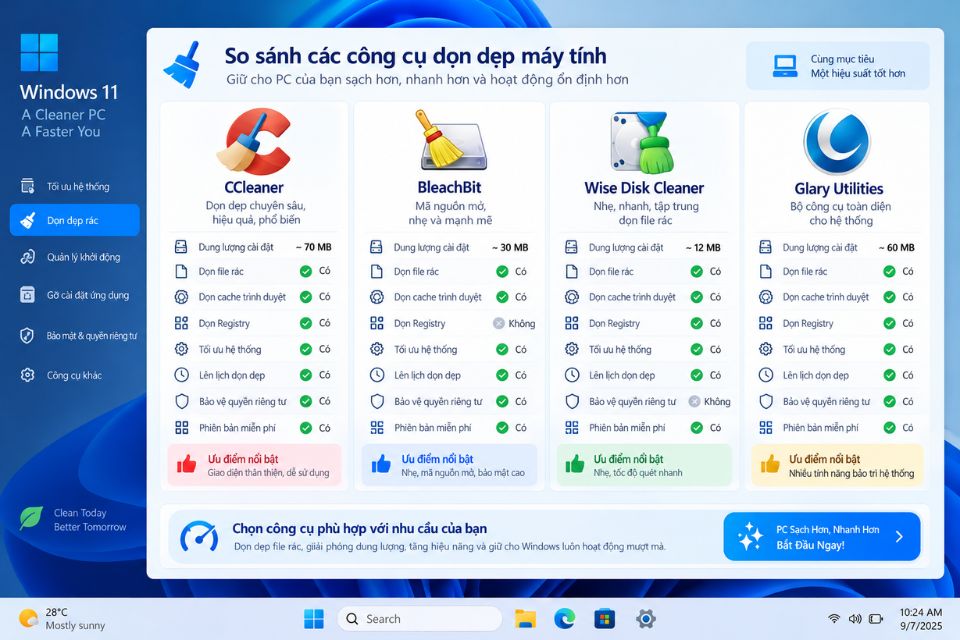
Task: Click the laptop icon in Cùng mục tiêu box
Action: [x=785, y=66]
